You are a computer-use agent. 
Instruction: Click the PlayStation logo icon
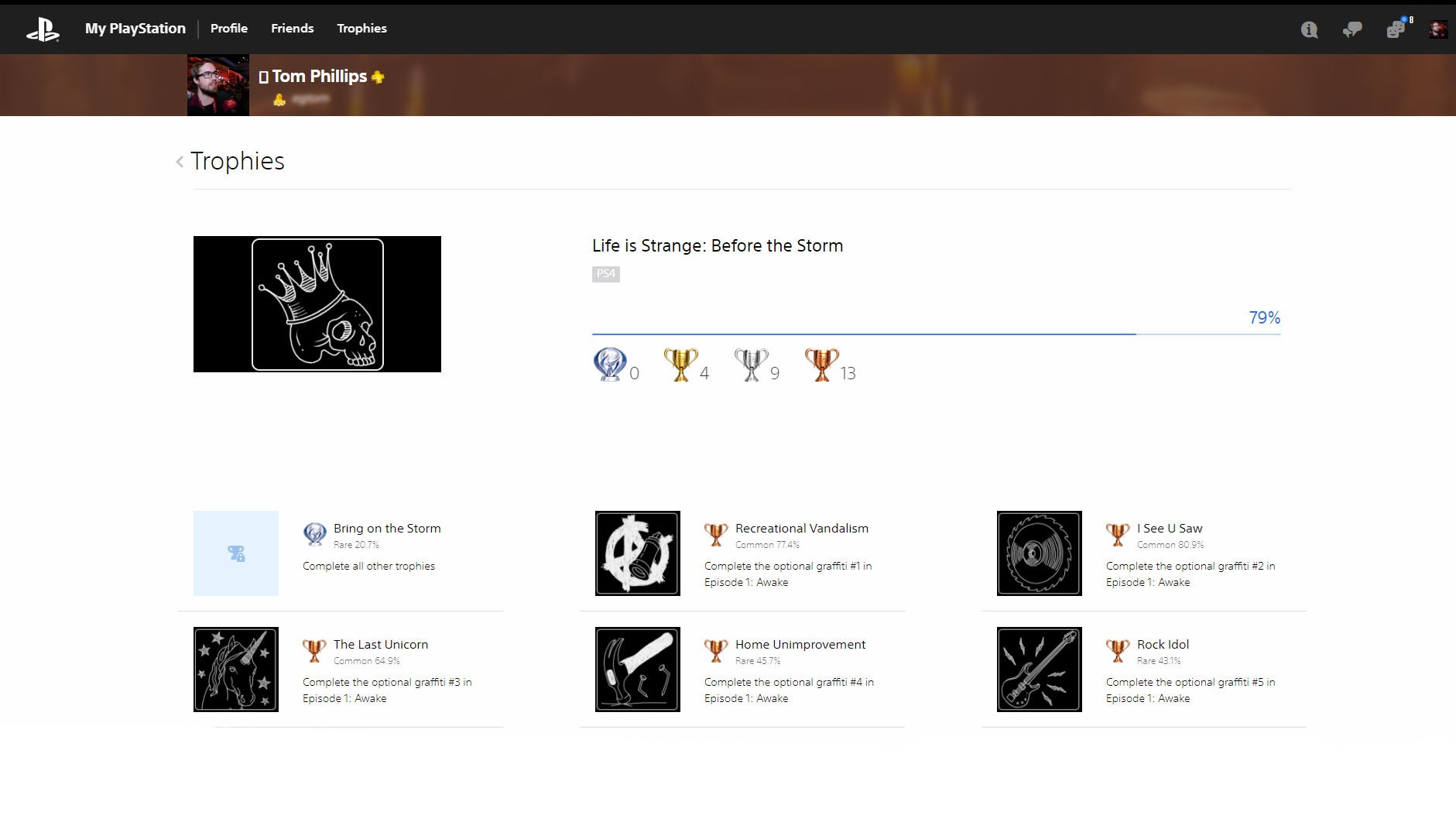[43, 29]
